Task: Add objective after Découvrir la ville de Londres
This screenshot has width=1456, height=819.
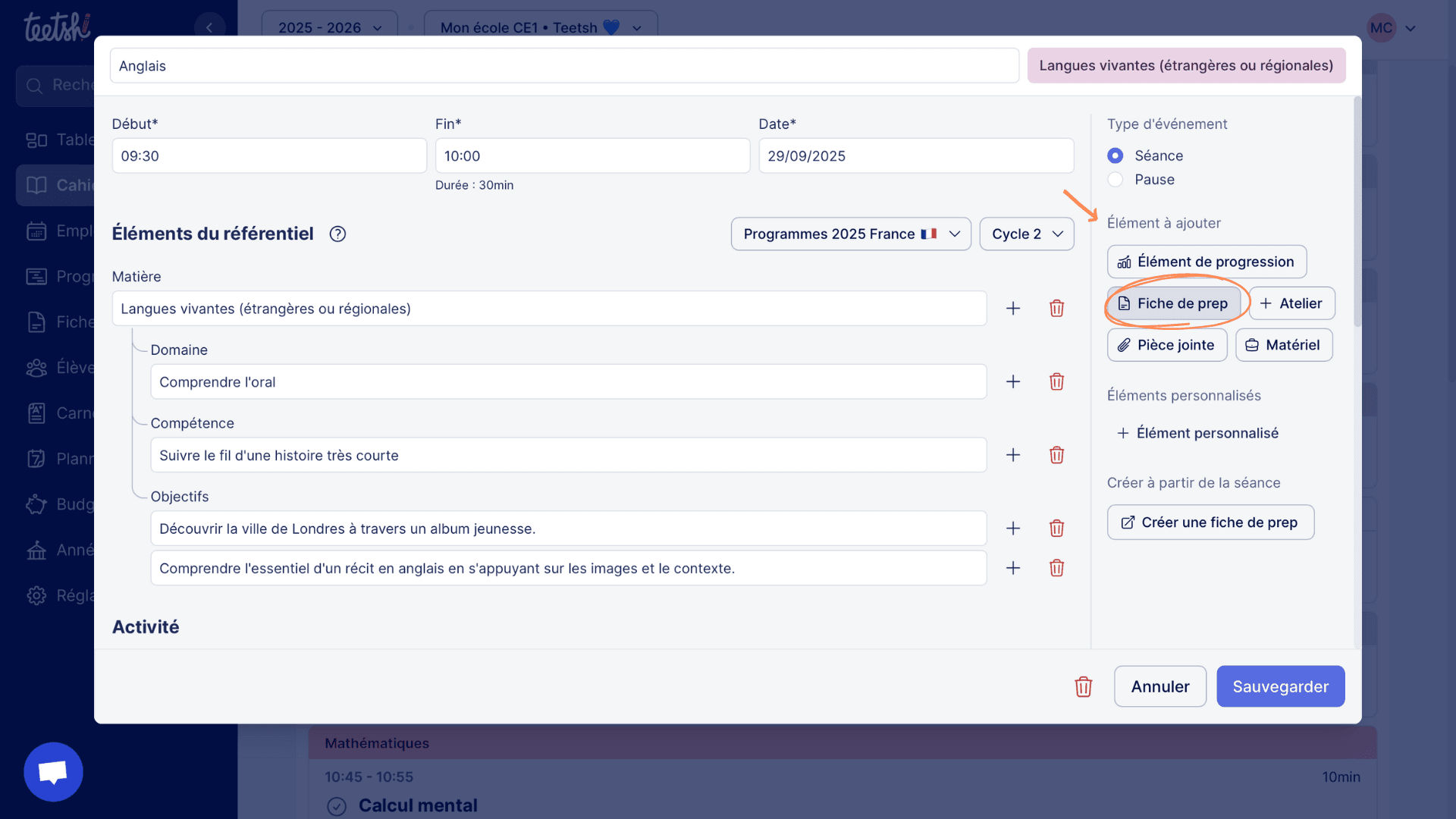Action: point(1013,529)
